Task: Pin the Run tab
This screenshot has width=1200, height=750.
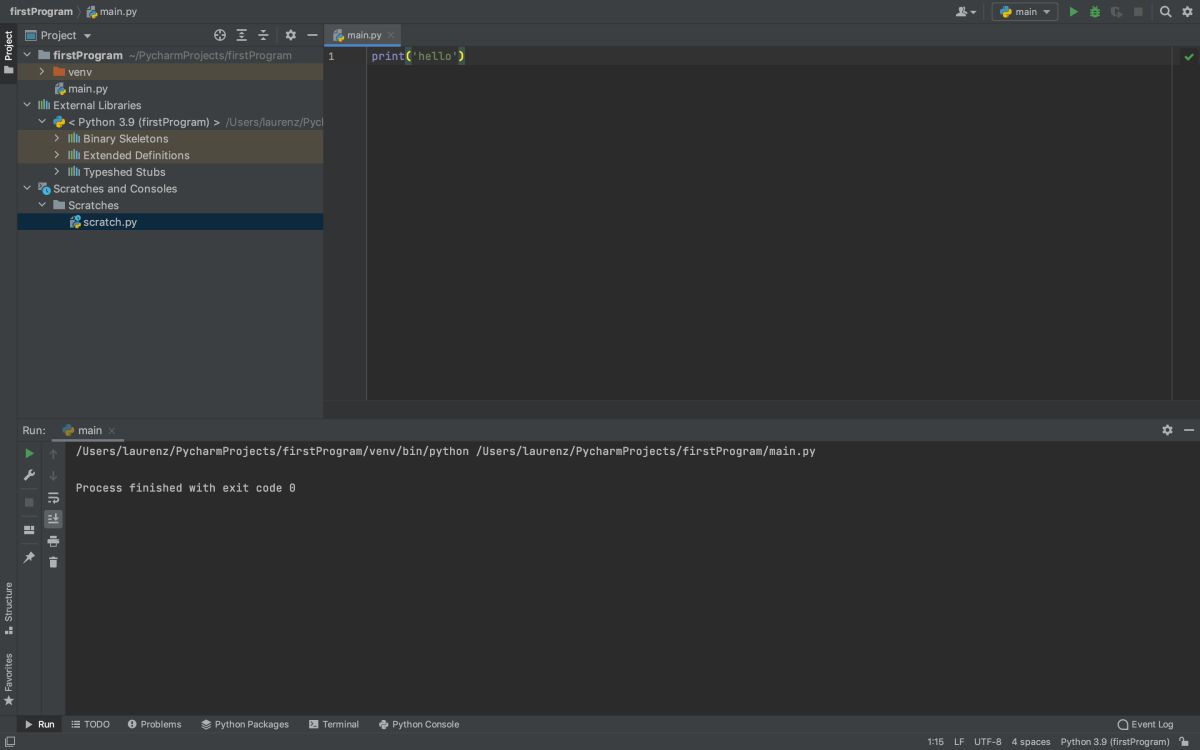Action: (x=29, y=557)
